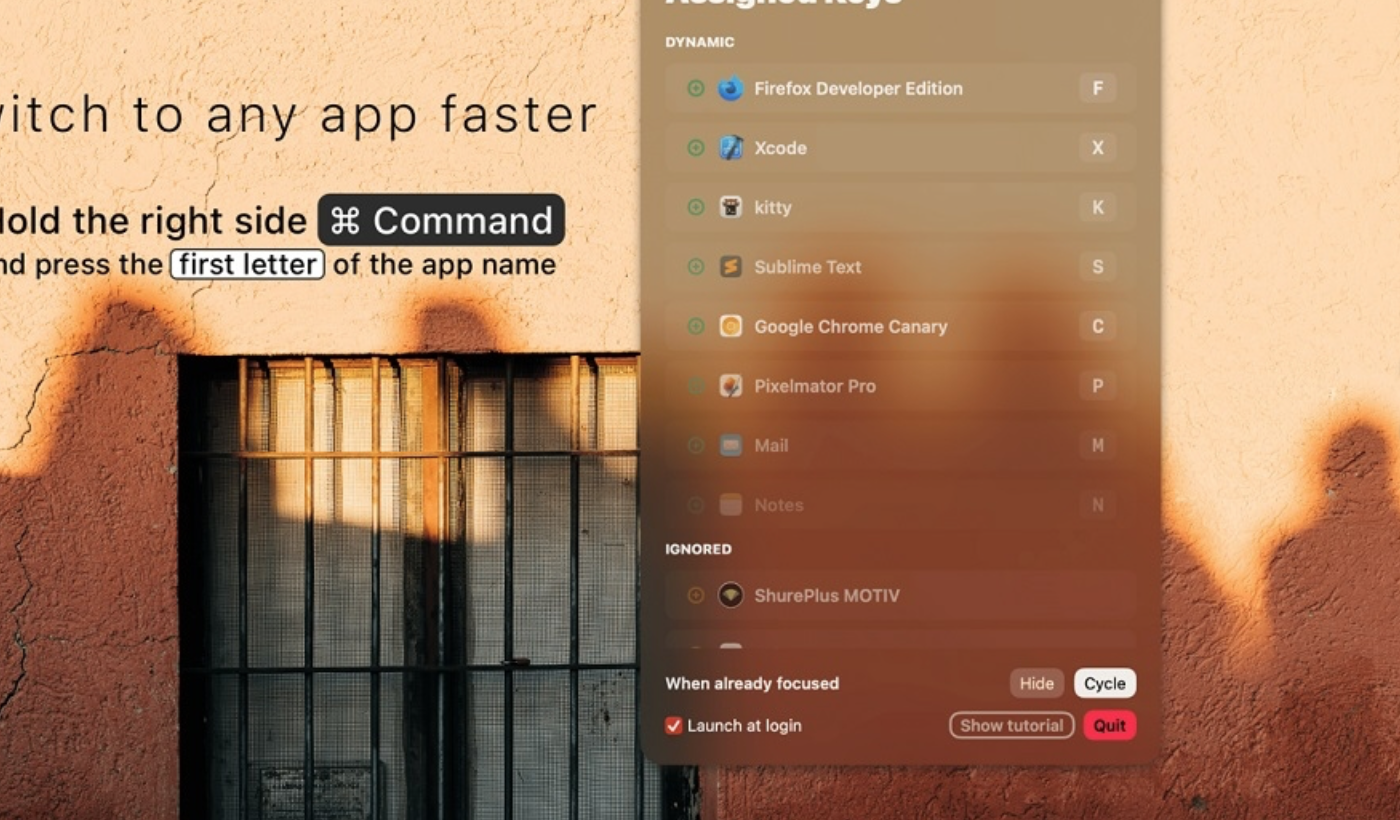Click the kitty name text

[x=772, y=207]
